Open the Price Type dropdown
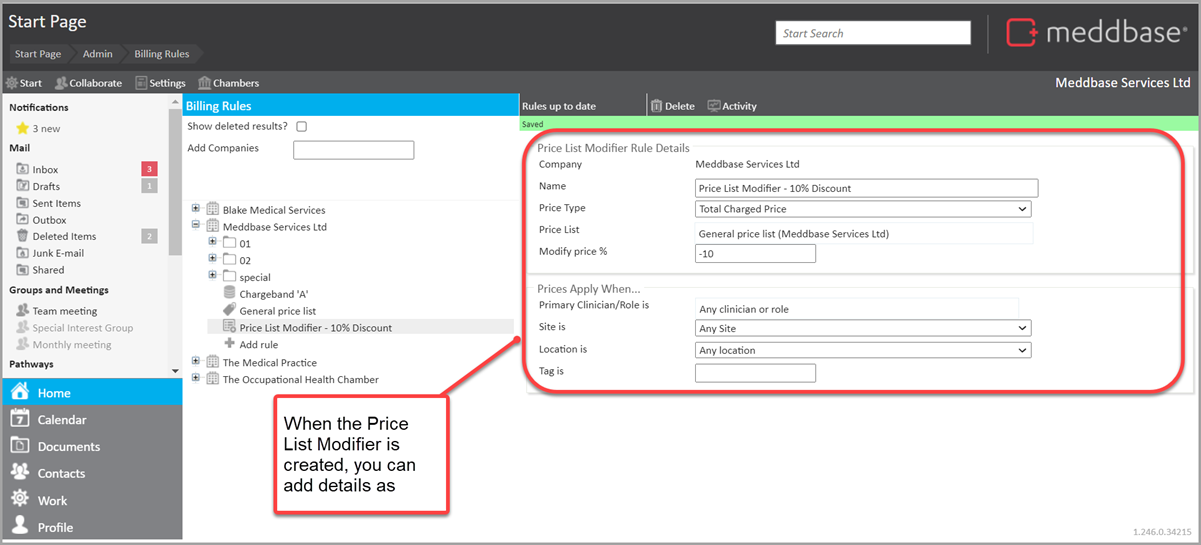The image size is (1201, 545). click(x=862, y=209)
